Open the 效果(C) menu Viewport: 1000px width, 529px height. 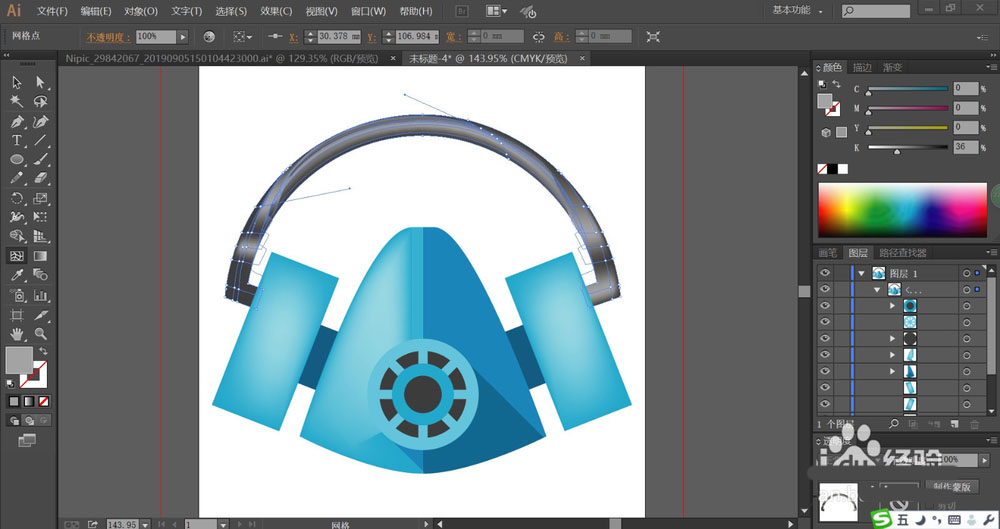pos(276,11)
